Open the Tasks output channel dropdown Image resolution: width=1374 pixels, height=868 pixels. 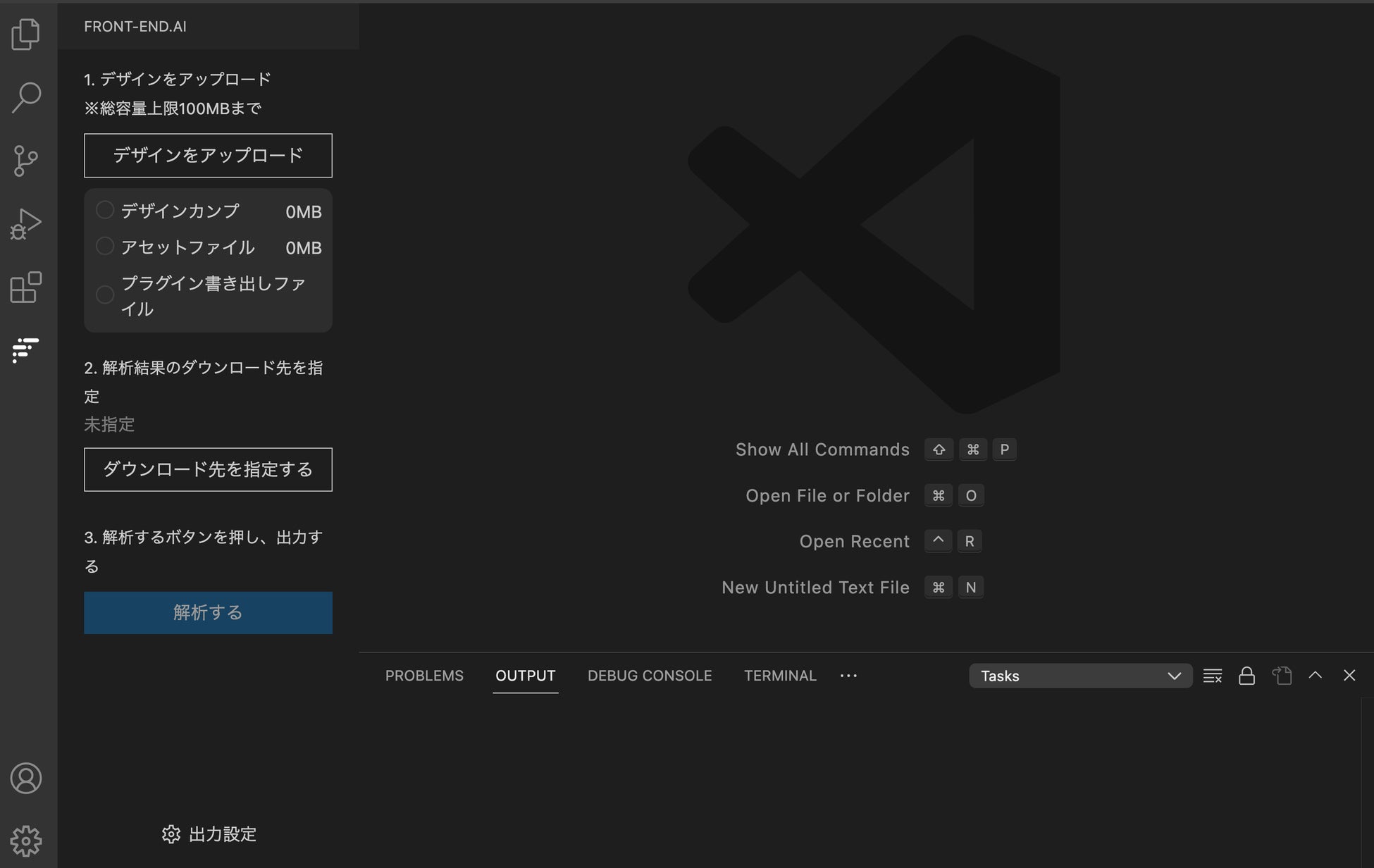click(x=1080, y=676)
